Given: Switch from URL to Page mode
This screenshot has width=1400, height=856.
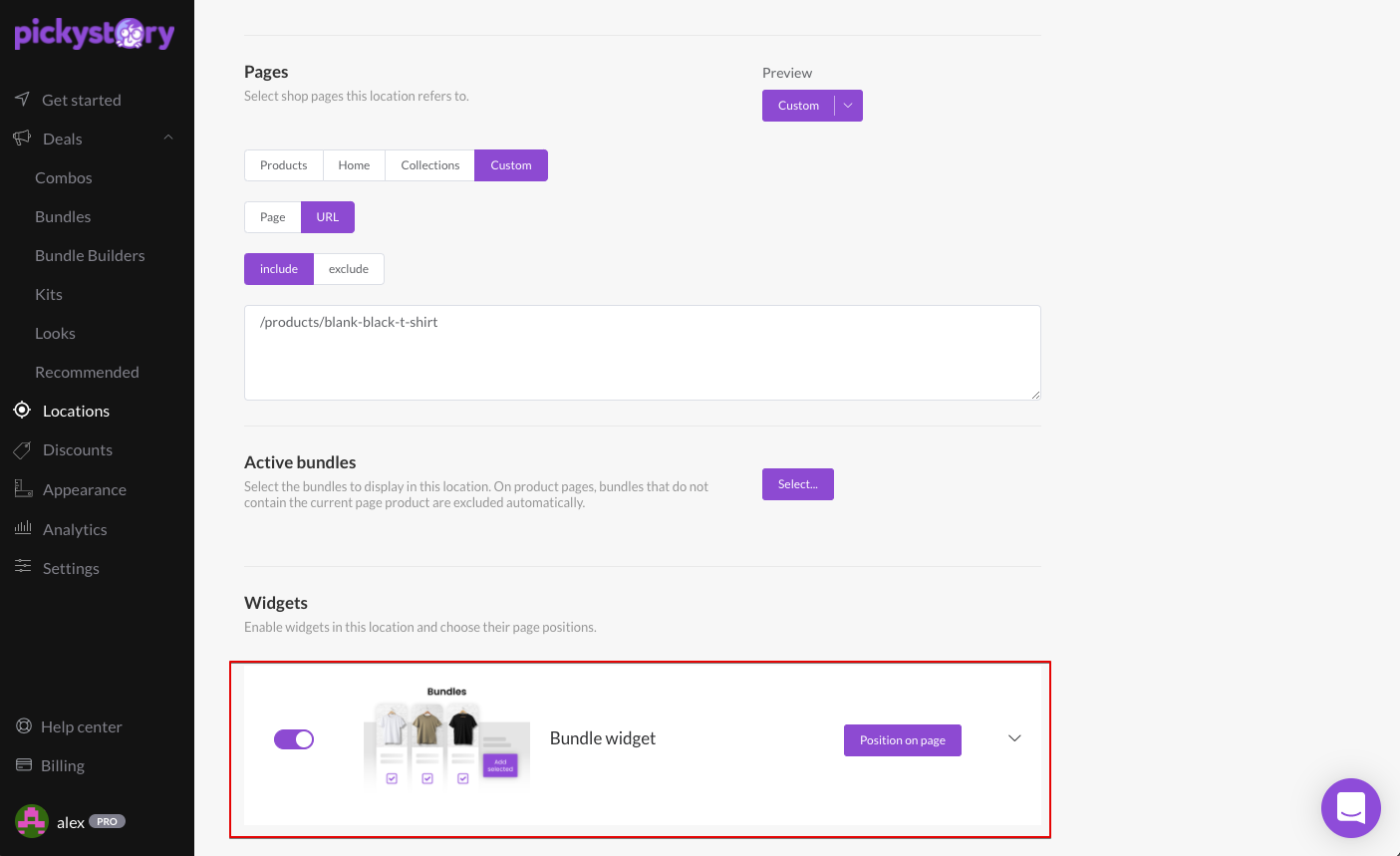Looking at the screenshot, I should click(273, 217).
